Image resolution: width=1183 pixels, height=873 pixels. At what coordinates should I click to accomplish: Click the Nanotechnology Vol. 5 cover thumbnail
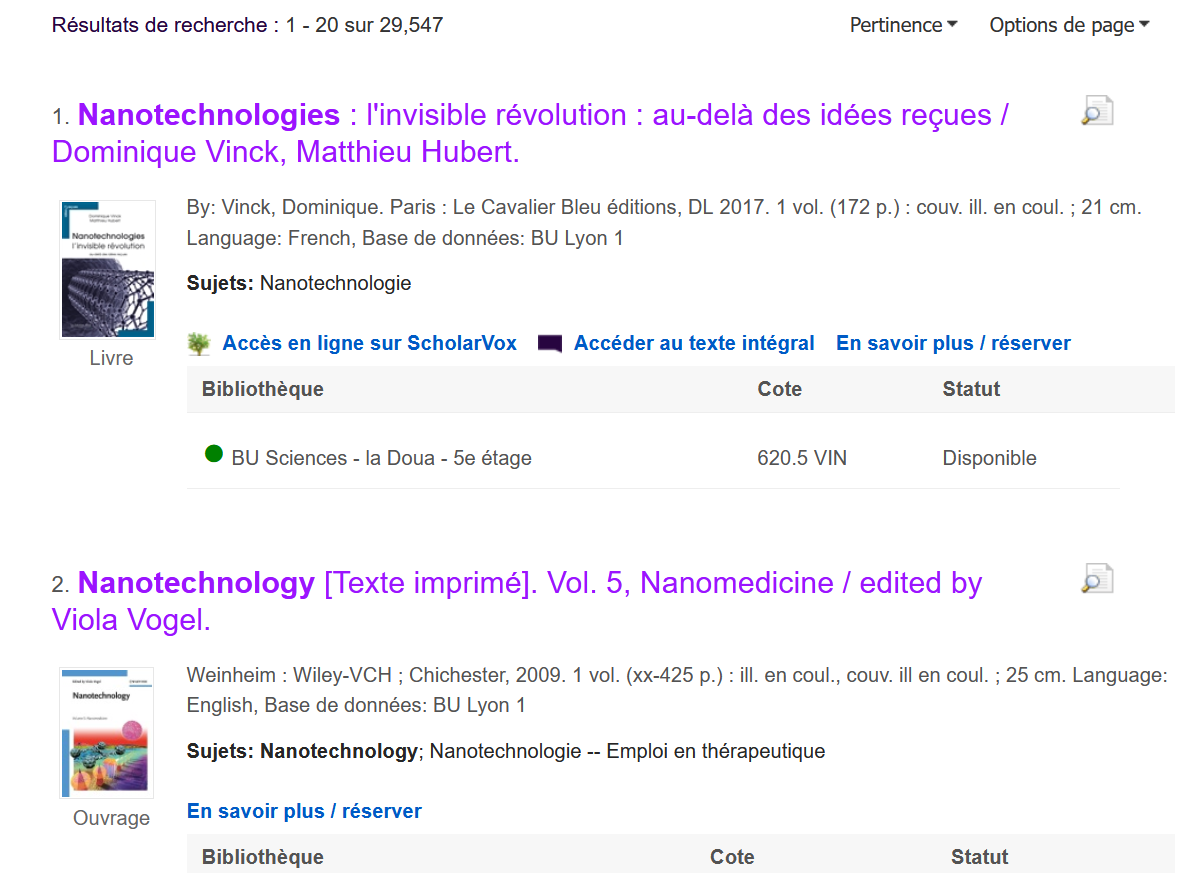coord(106,732)
